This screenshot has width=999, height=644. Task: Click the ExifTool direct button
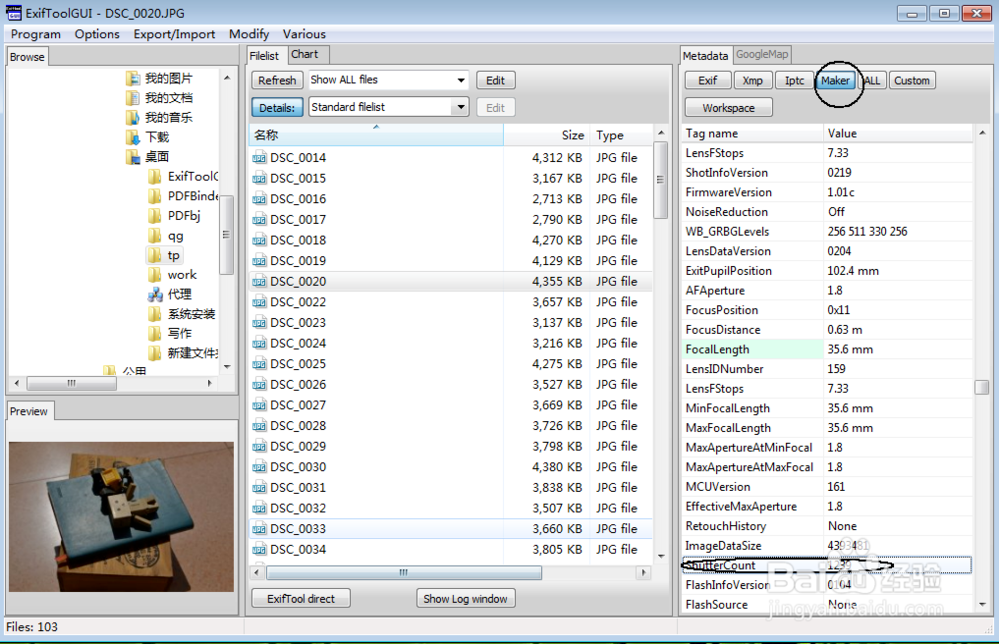pyautogui.click(x=301, y=599)
